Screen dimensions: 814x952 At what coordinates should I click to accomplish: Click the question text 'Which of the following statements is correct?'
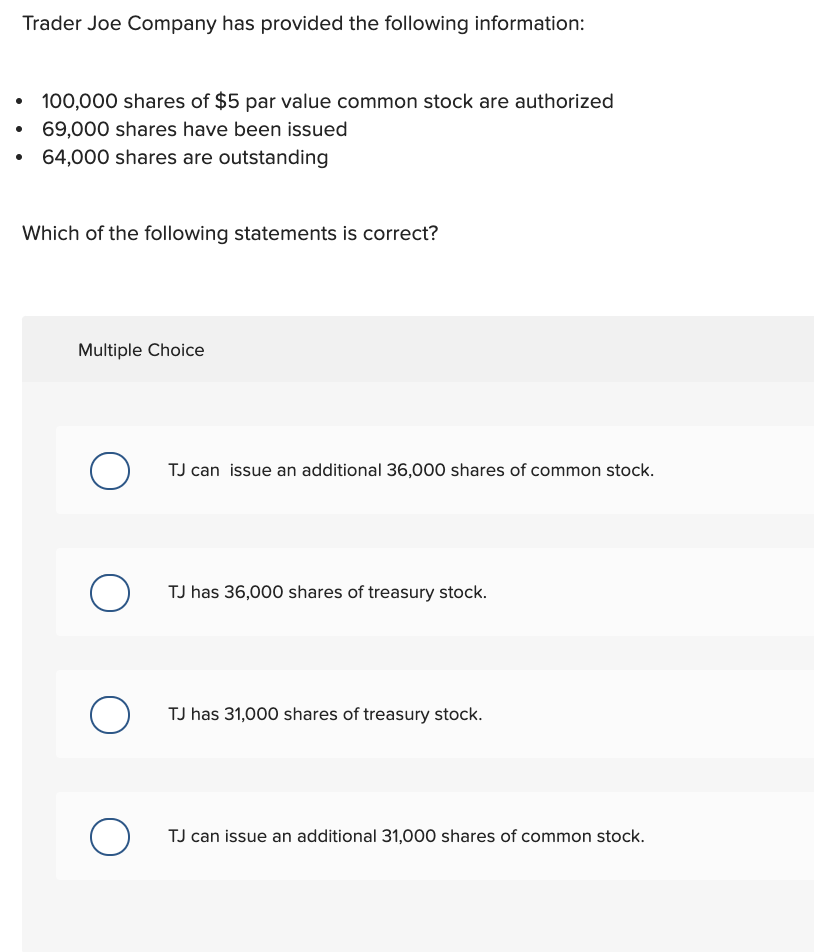click(x=230, y=233)
